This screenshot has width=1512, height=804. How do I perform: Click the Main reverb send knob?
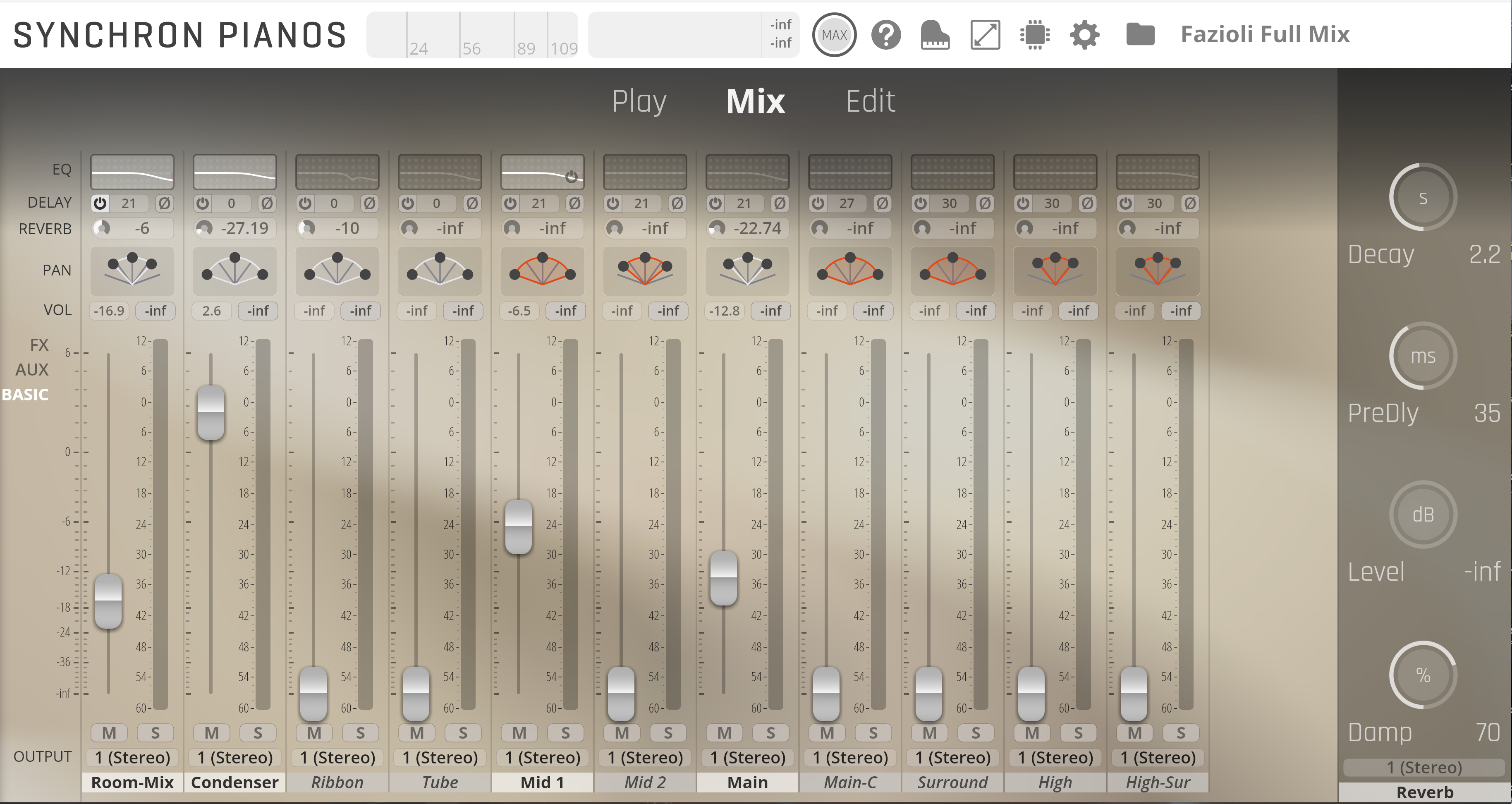click(x=717, y=228)
